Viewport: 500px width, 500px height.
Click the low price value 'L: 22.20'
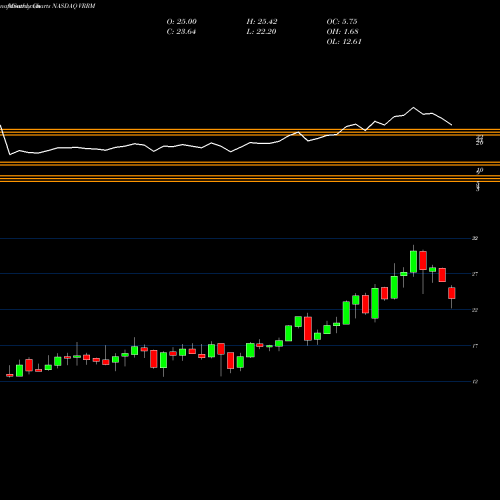(x=262, y=32)
